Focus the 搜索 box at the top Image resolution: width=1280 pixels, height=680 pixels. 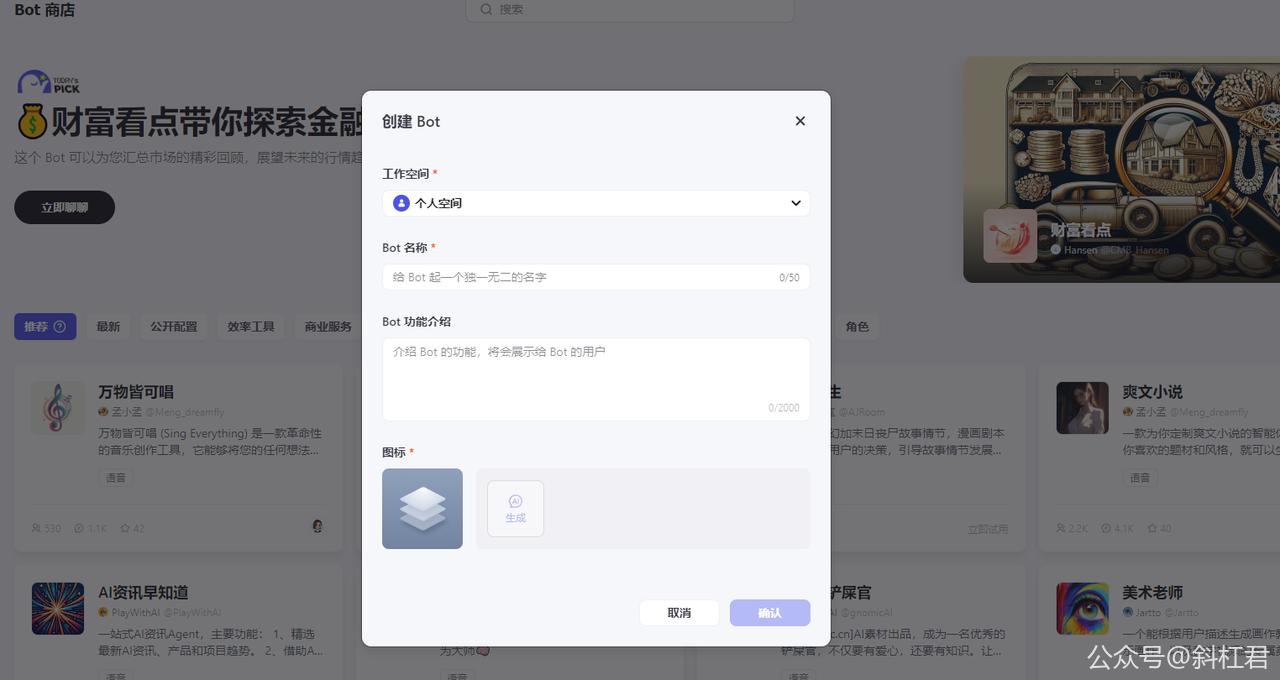click(x=630, y=9)
